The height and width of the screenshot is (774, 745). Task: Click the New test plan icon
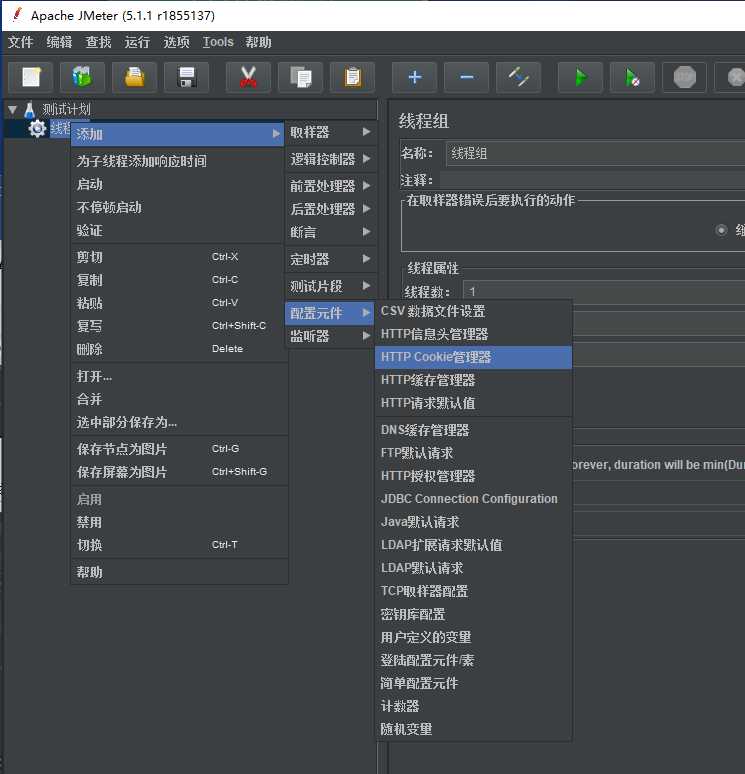pyautogui.click(x=31, y=77)
